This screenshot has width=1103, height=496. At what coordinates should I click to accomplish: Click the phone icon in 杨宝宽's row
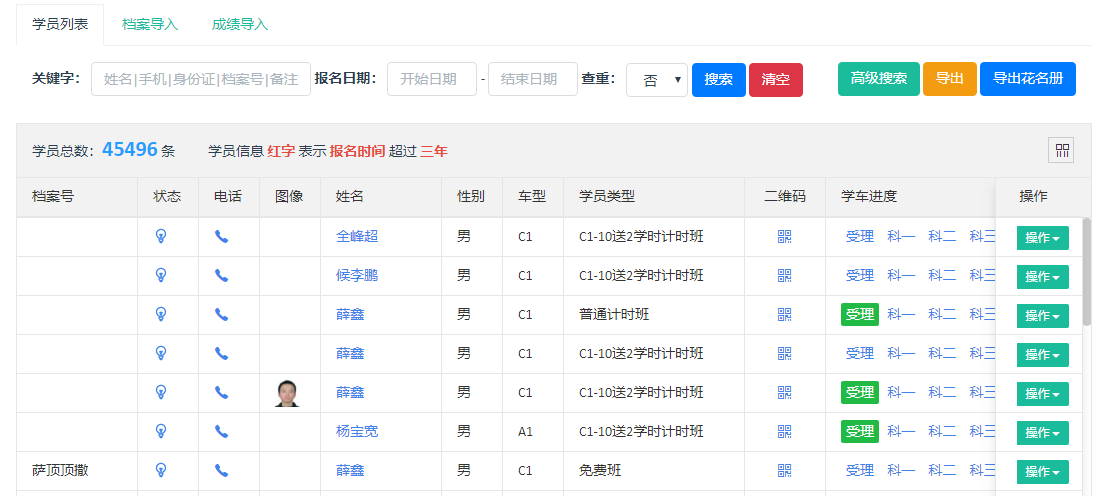pyautogui.click(x=222, y=432)
